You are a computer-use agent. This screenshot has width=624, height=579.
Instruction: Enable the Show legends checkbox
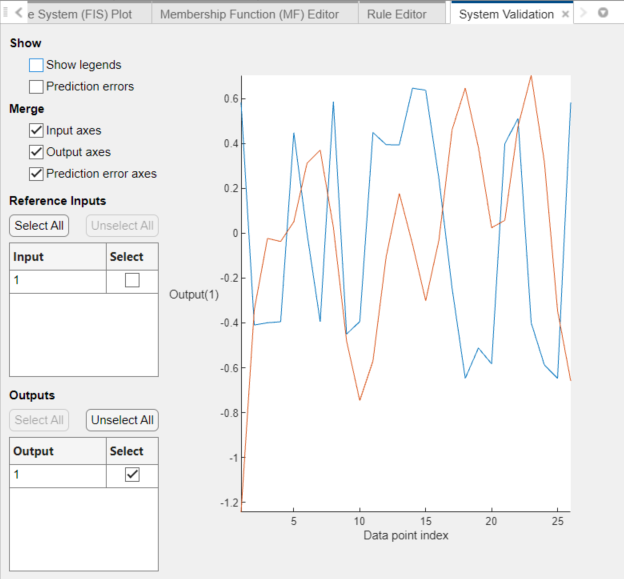tap(36, 65)
